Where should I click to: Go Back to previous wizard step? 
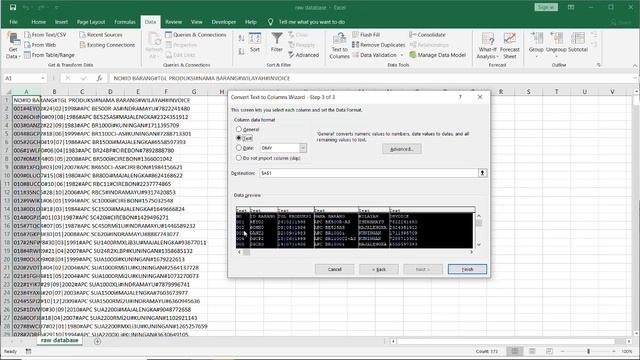(x=379, y=269)
